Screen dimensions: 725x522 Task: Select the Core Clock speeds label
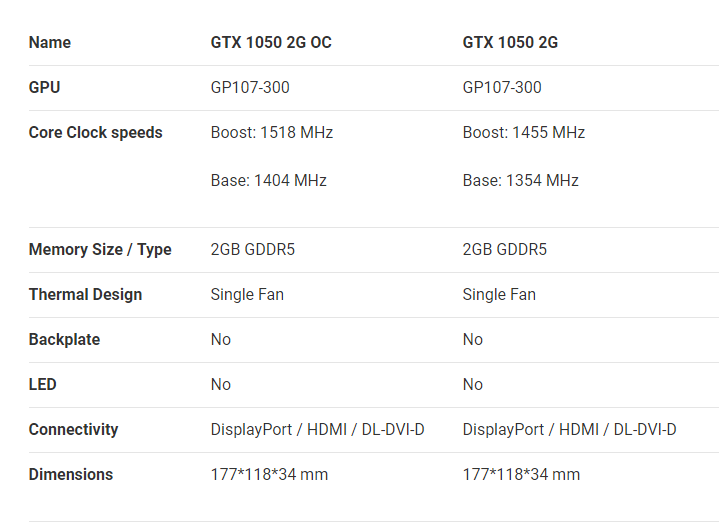click(x=96, y=133)
